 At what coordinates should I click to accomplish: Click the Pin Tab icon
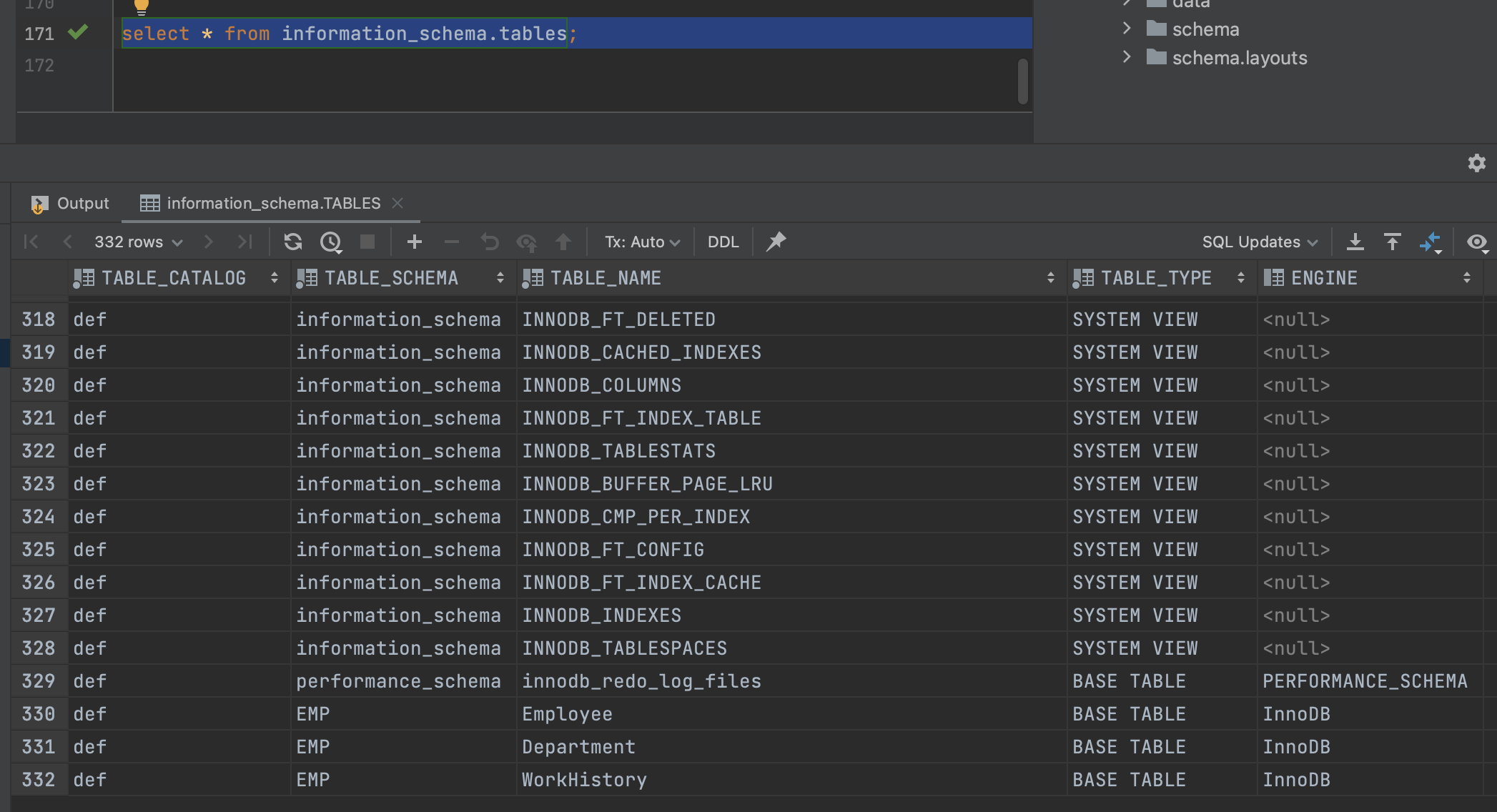(x=776, y=242)
